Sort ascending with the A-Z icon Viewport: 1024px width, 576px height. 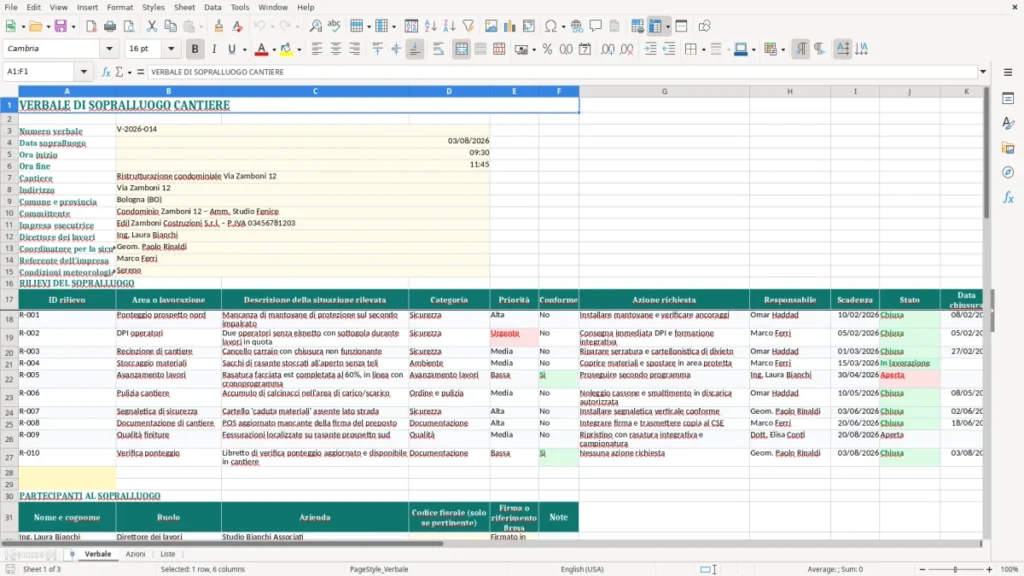coord(430,26)
